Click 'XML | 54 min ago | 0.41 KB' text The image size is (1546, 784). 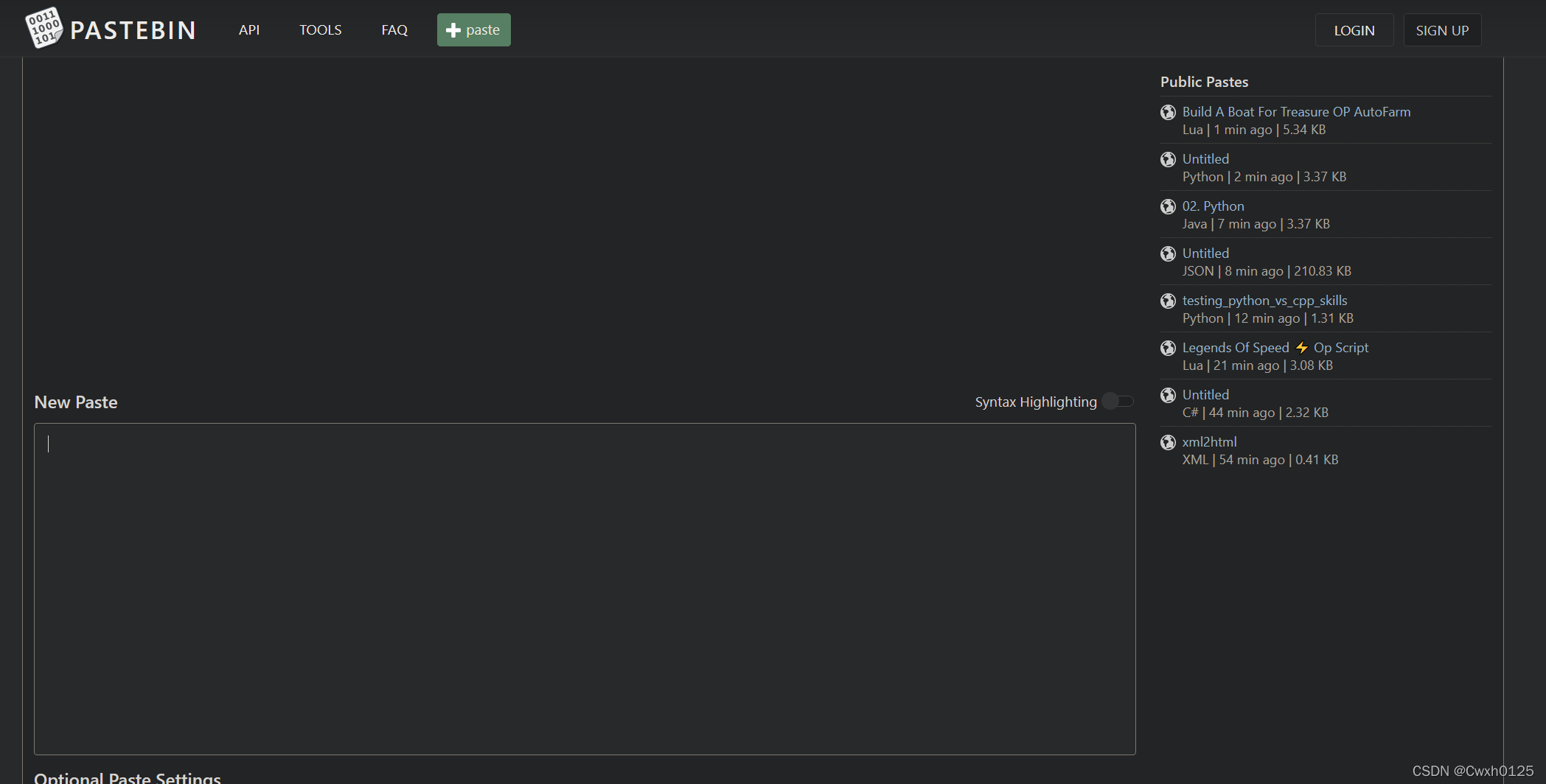pyautogui.click(x=1260, y=460)
